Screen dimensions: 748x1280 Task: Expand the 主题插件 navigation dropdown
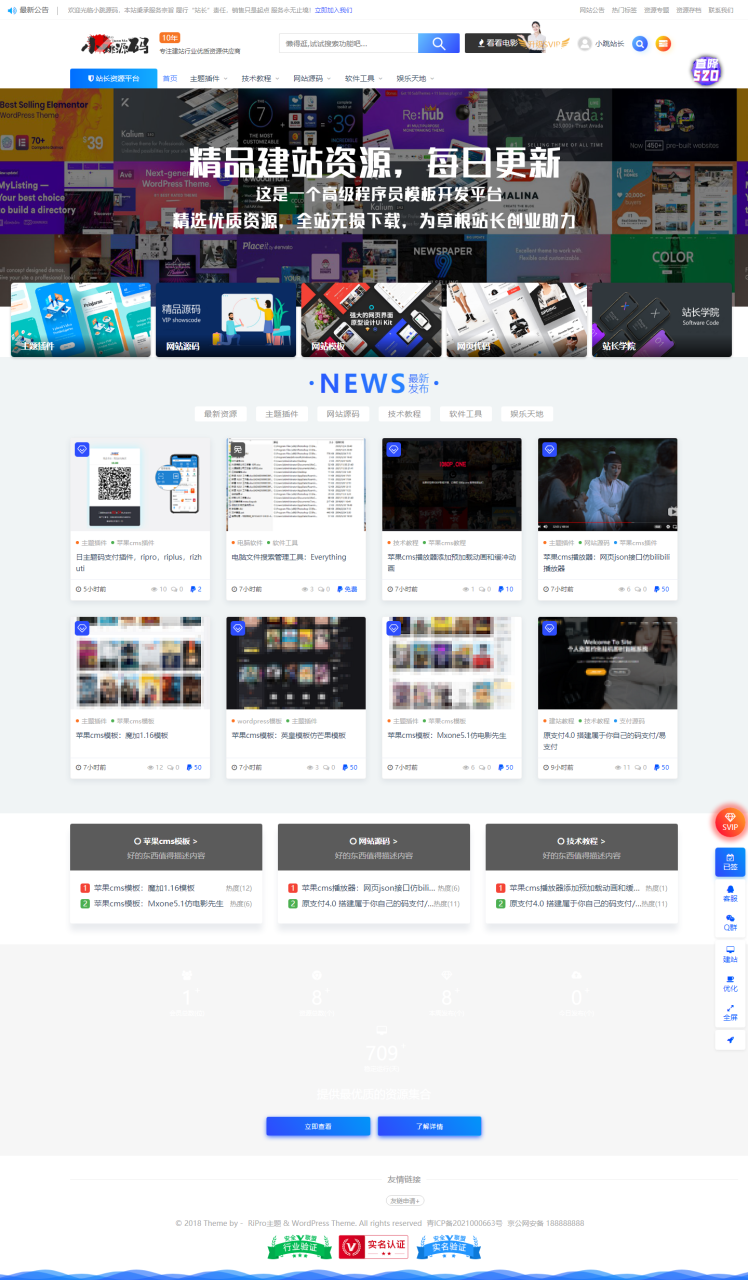tap(208, 78)
